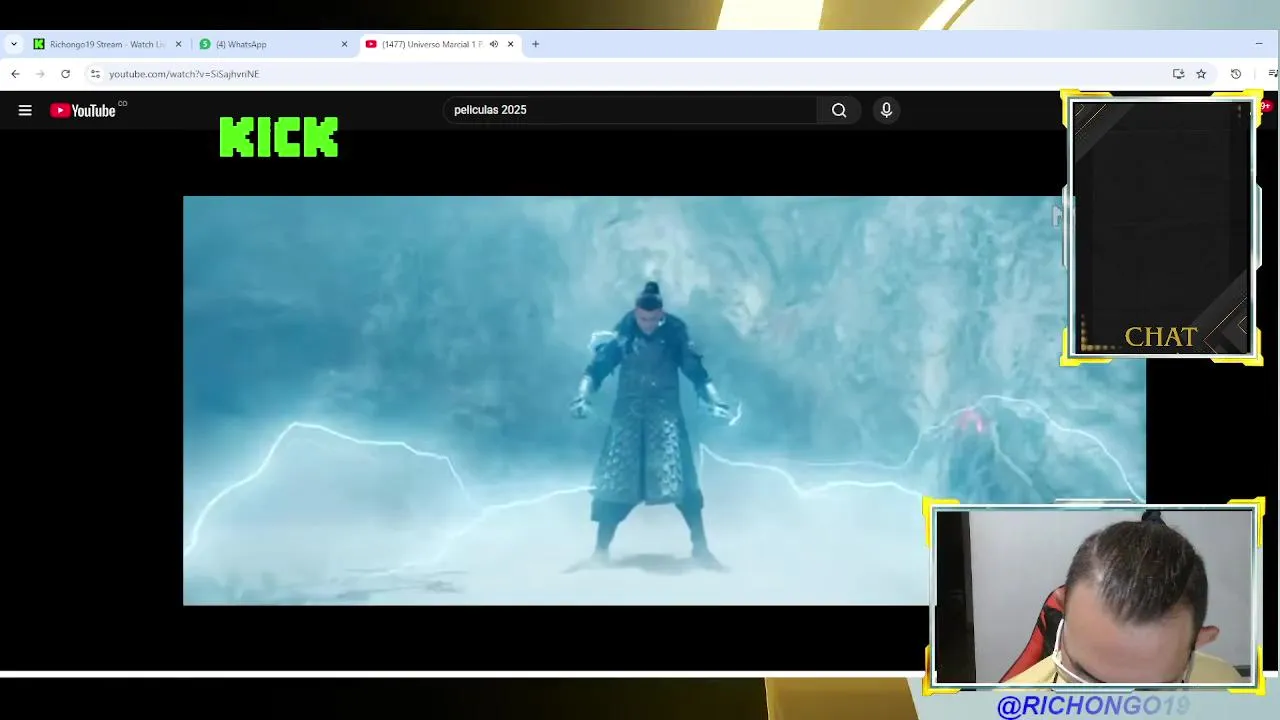1280x720 pixels.
Task: Open the browser side panel icon
Action: pos(1272,74)
